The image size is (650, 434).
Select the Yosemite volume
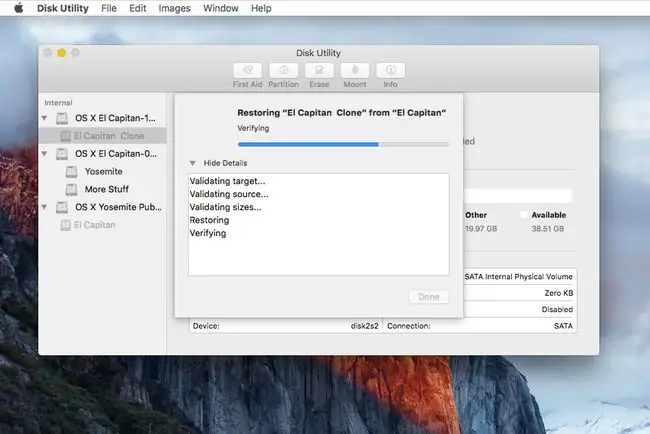click(102, 172)
